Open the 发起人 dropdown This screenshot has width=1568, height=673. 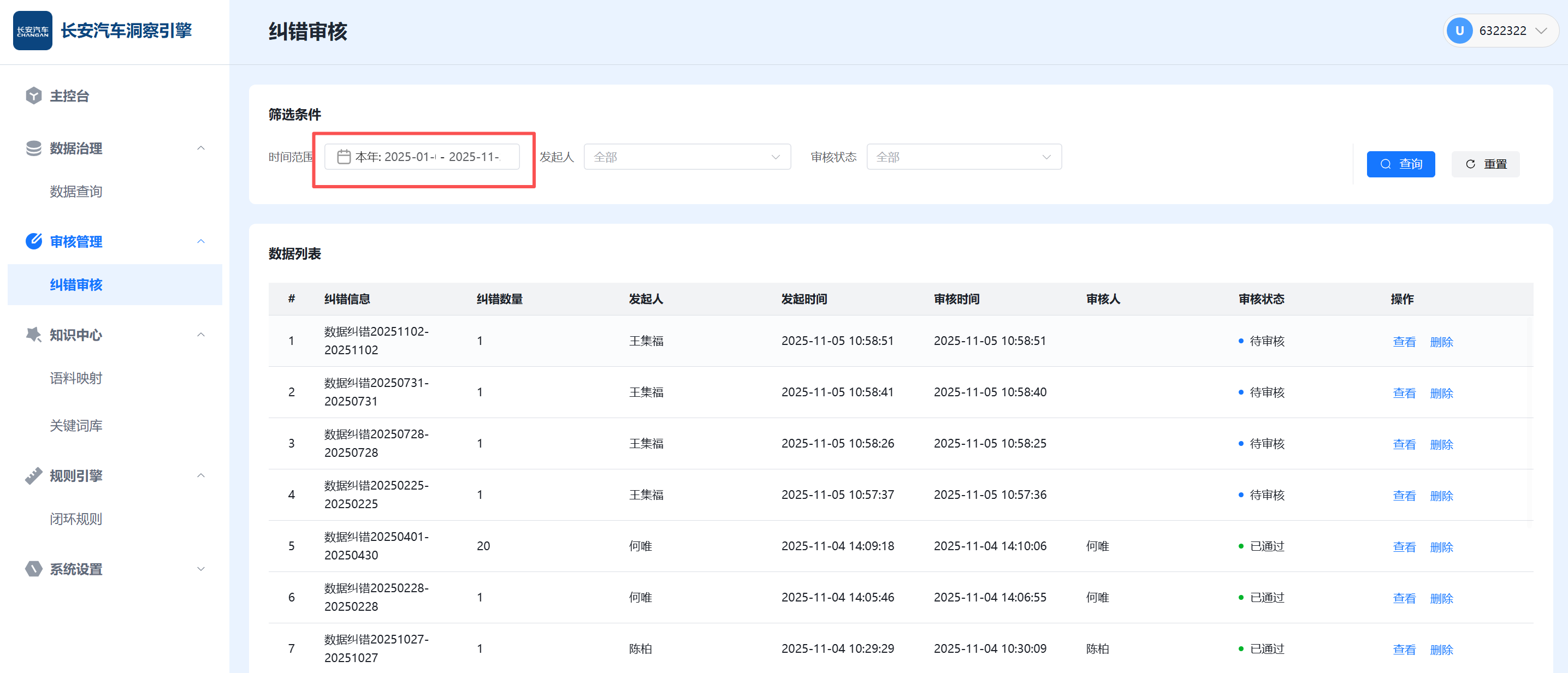(x=687, y=157)
